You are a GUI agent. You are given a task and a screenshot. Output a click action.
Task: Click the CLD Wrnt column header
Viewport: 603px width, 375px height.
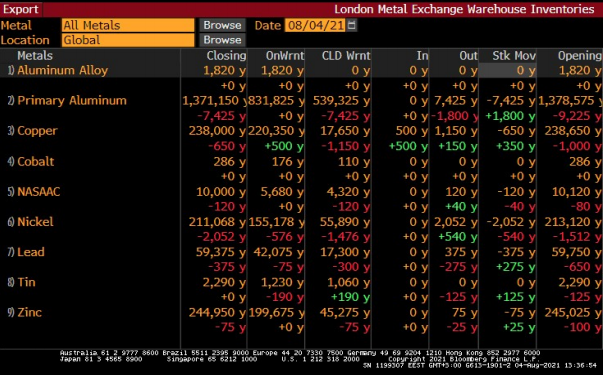pyautogui.click(x=346, y=56)
